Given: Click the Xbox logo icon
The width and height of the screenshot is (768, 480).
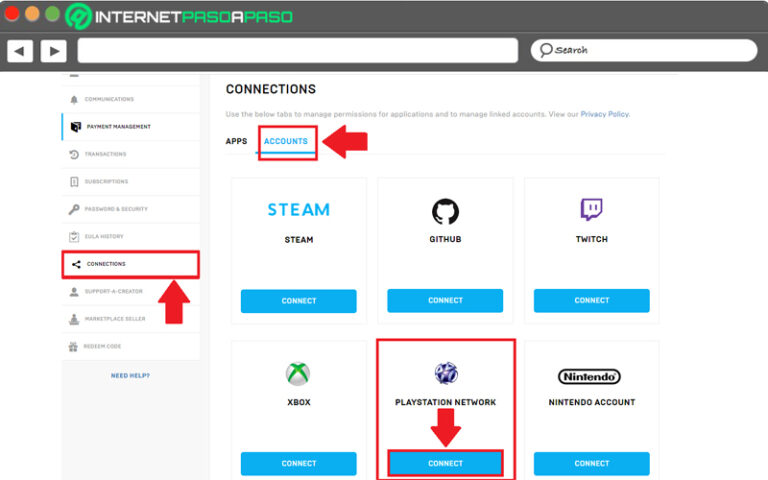Looking at the screenshot, I should pyautogui.click(x=298, y=374).
